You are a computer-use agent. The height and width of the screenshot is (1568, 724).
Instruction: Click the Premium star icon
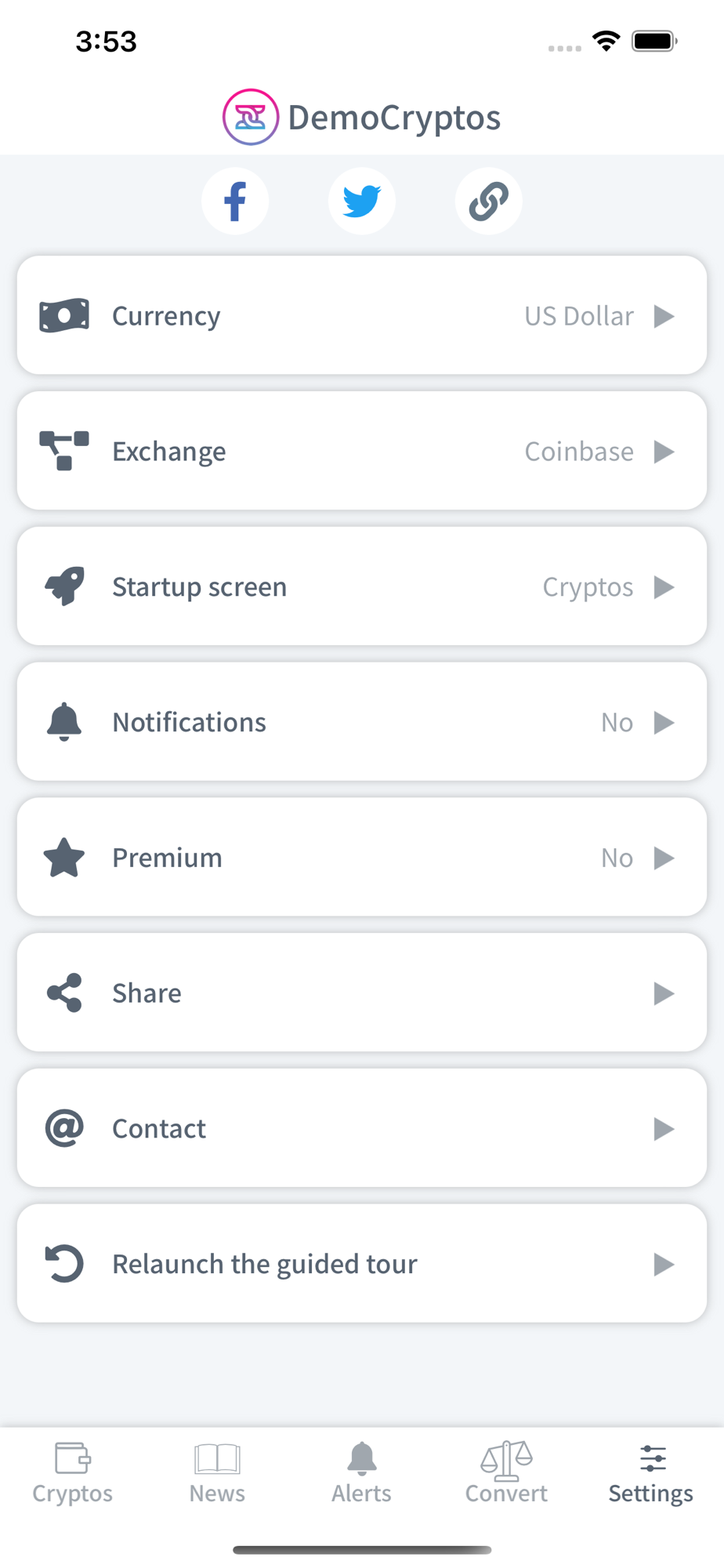(x=64, y=858)
